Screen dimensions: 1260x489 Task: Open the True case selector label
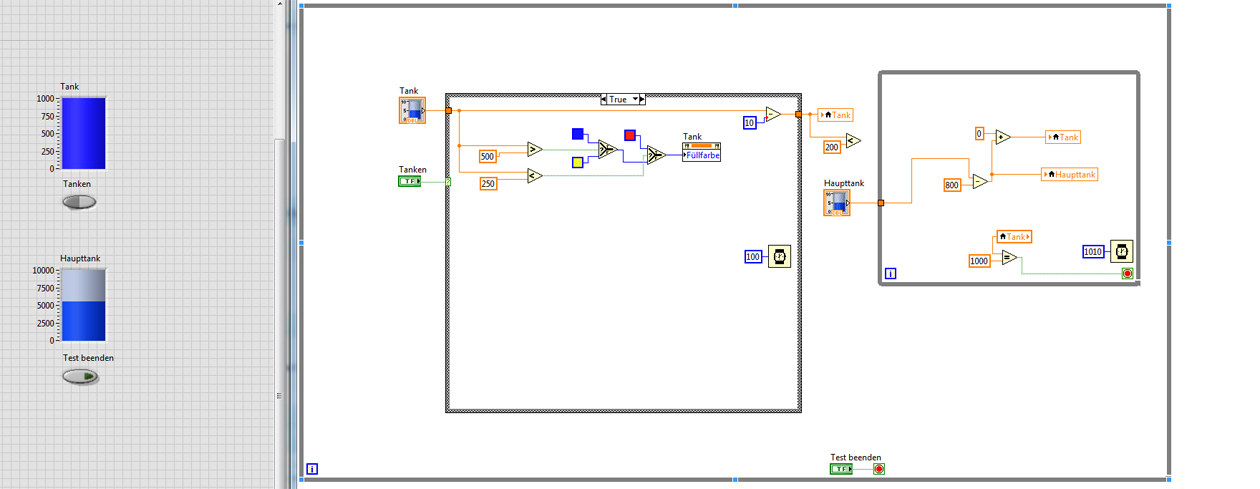click(622, 99)
